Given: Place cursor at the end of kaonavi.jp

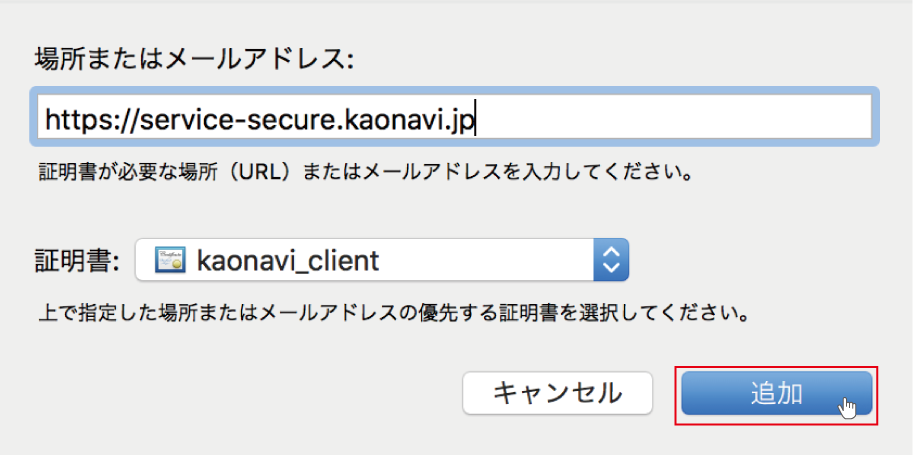Looking at the screenshot, I should point(476,119).
